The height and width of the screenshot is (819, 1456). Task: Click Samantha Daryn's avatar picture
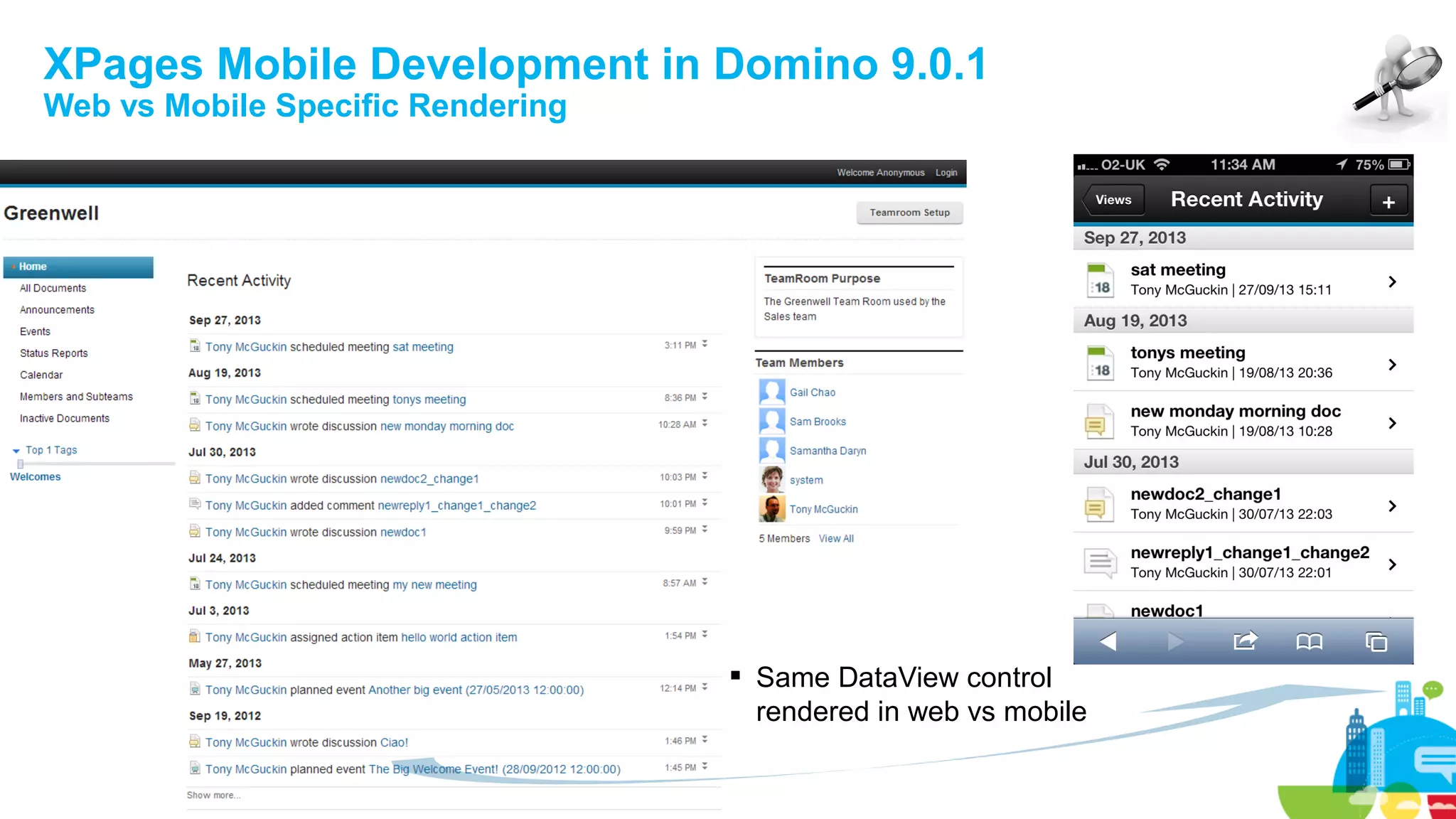pos(772,450)
